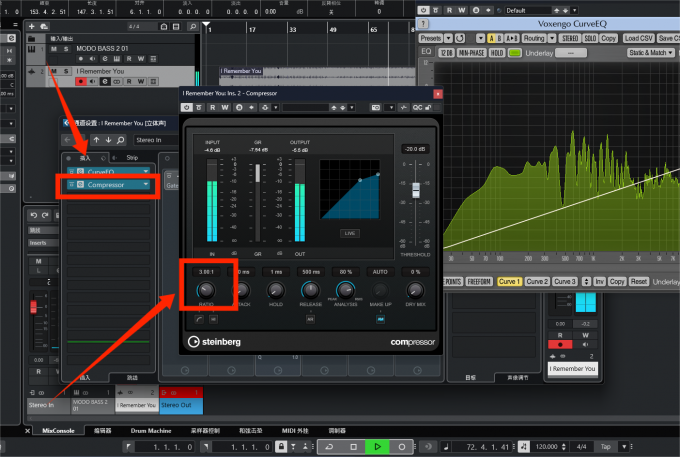Toggle auto release AR button
The height and width of the screenshot is (457, 680).
(x=310, y=320)
